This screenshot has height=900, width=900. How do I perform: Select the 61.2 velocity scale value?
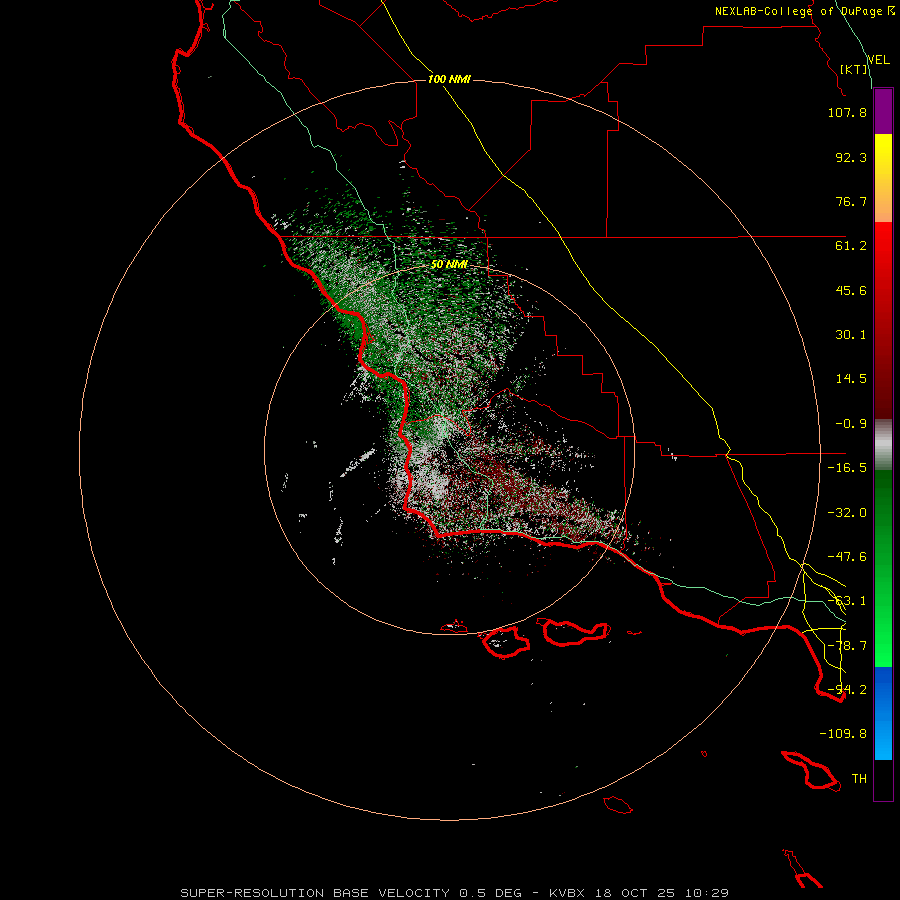[x=851, y=246]
